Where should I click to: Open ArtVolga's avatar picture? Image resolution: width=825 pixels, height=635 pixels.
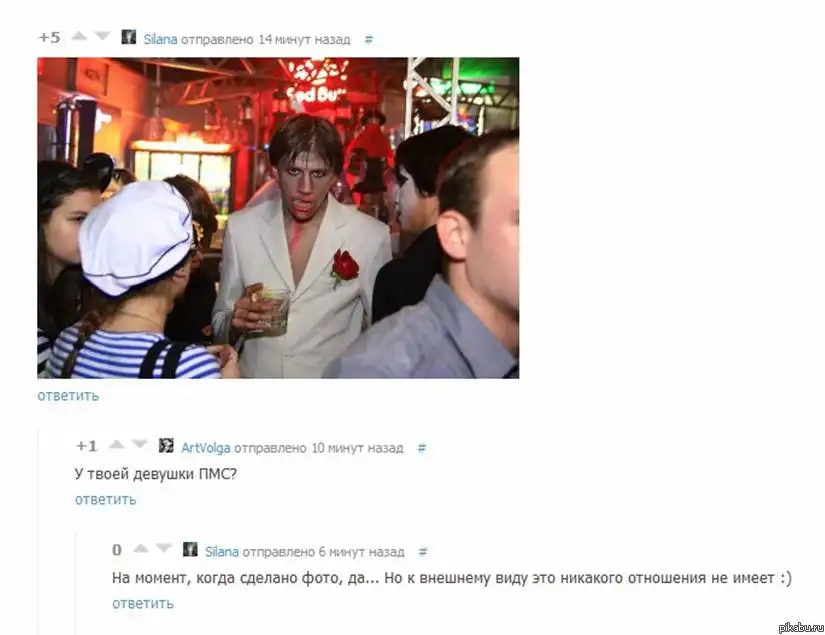tap(166, 446)
